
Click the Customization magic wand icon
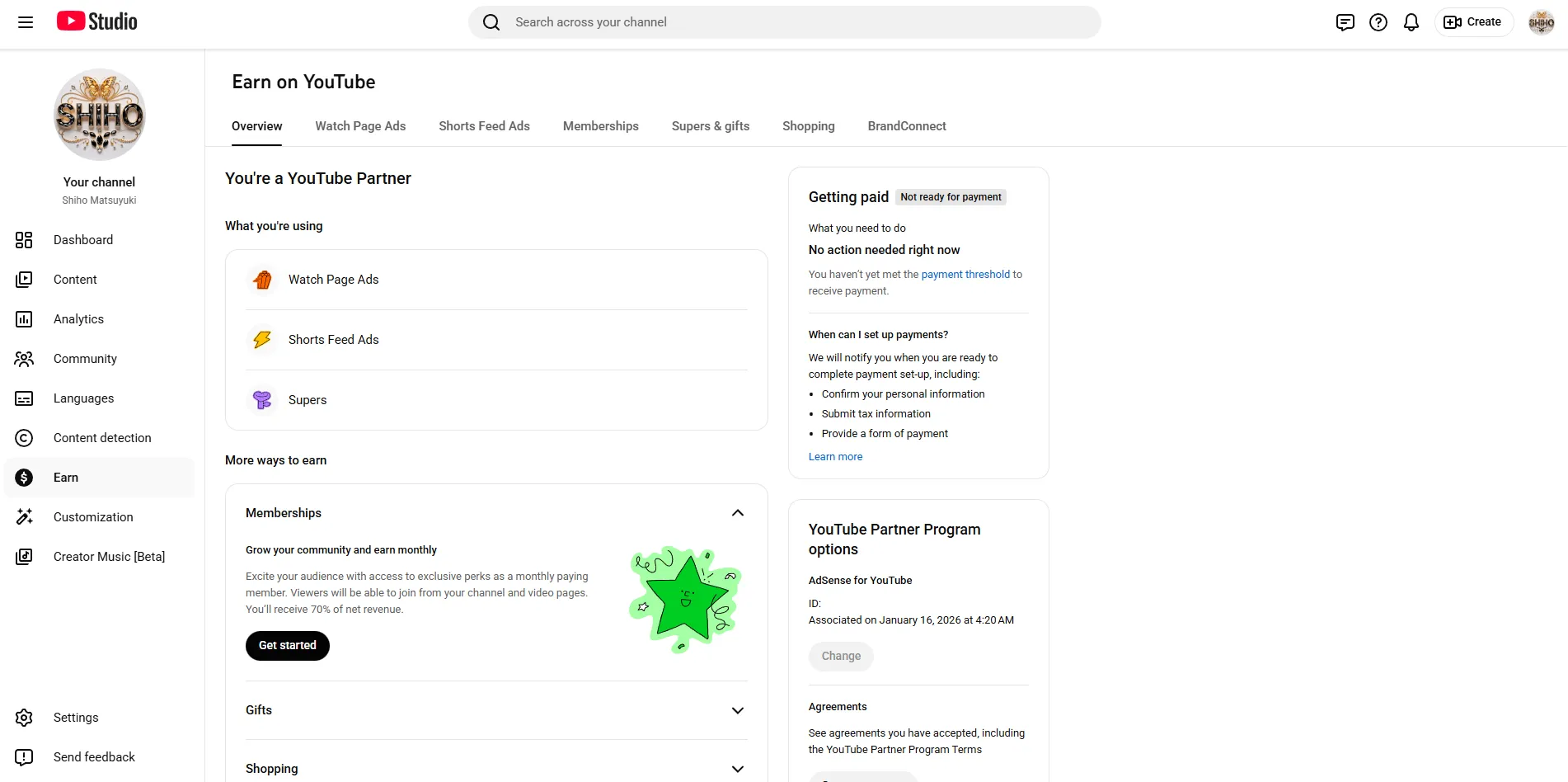point(24,517)
